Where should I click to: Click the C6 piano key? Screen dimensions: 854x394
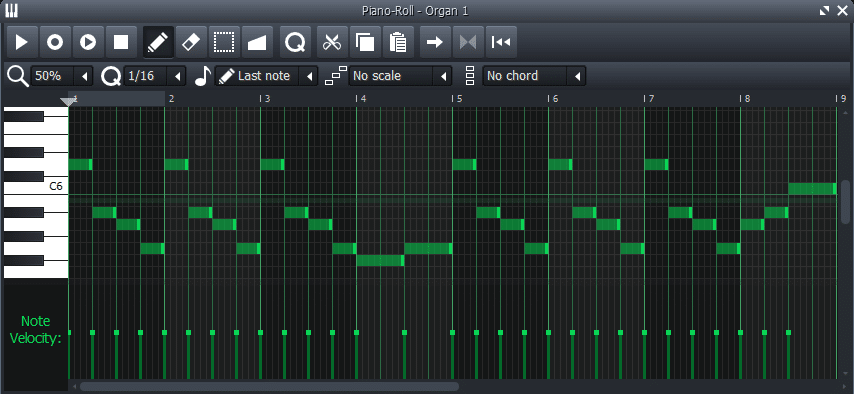click(x=36, y=186)
